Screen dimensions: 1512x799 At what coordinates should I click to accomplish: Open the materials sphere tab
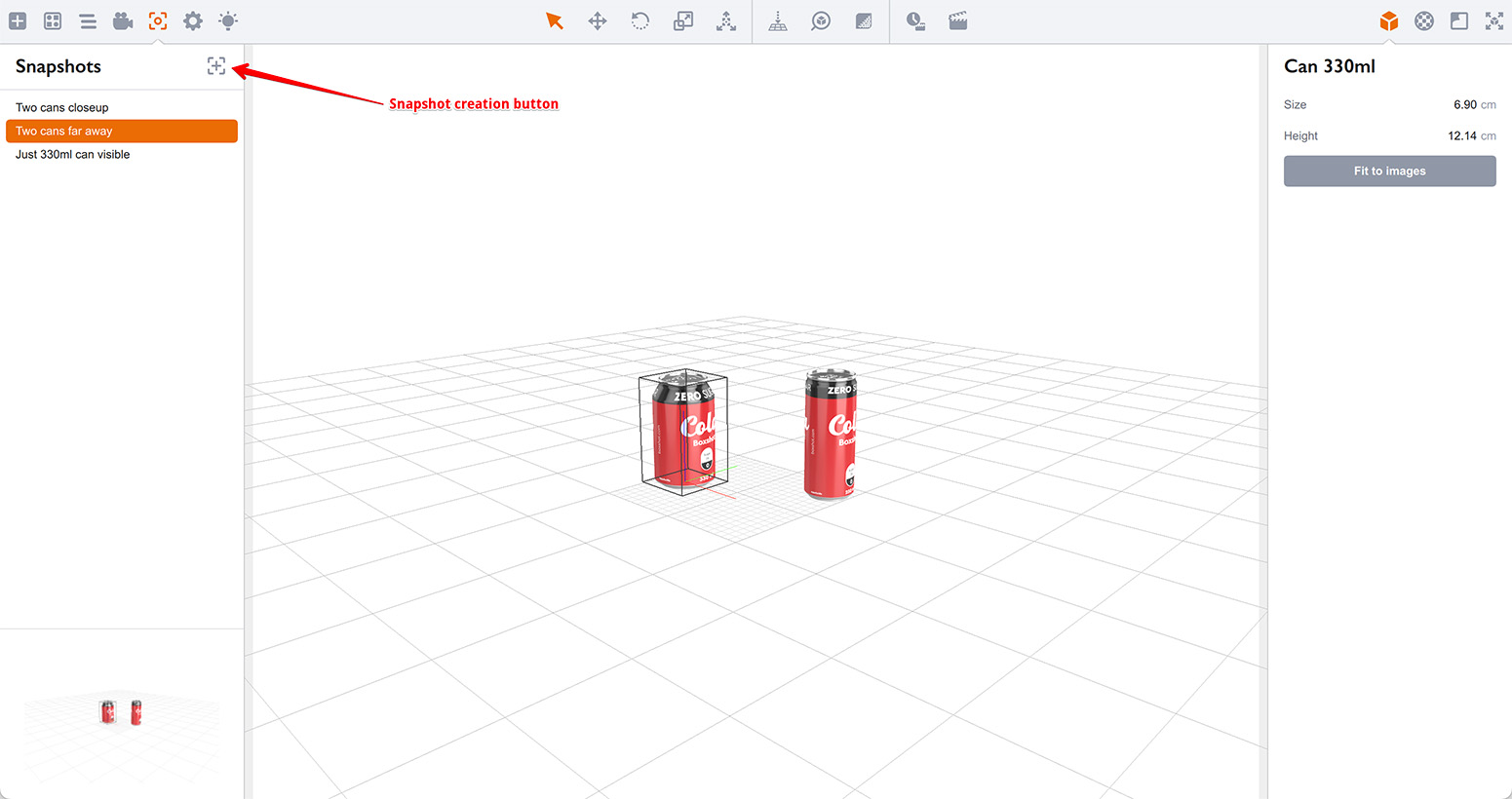(1424, 21)
